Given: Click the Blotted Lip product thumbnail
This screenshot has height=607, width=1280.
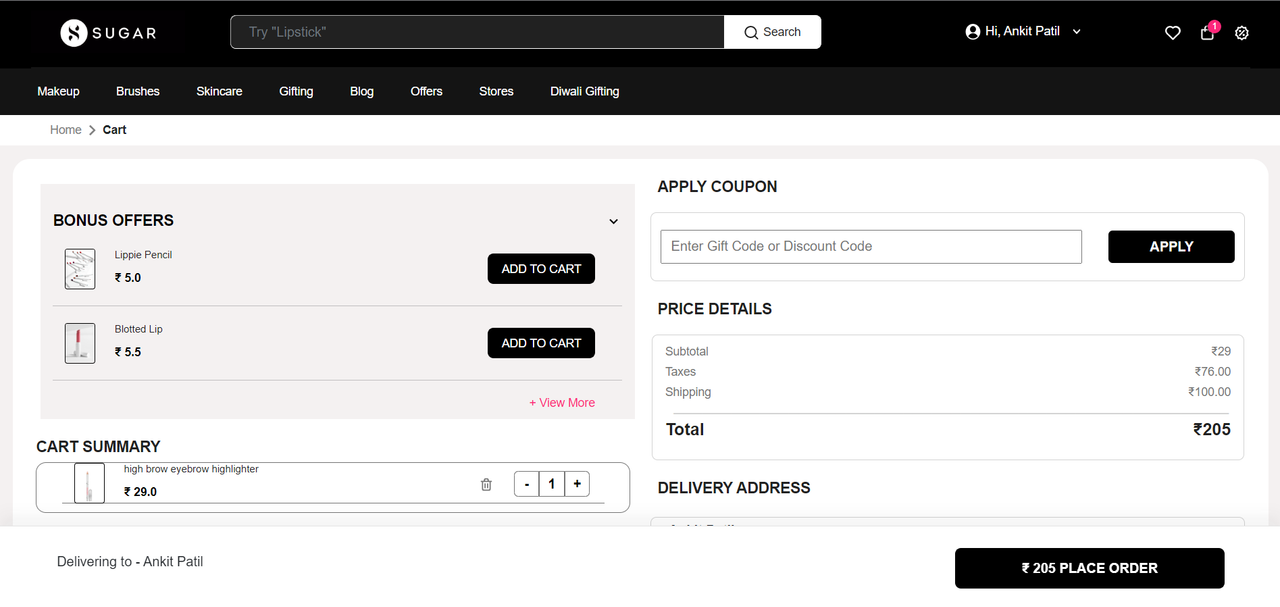Looking at the screenshot, I should coord(80,343).
